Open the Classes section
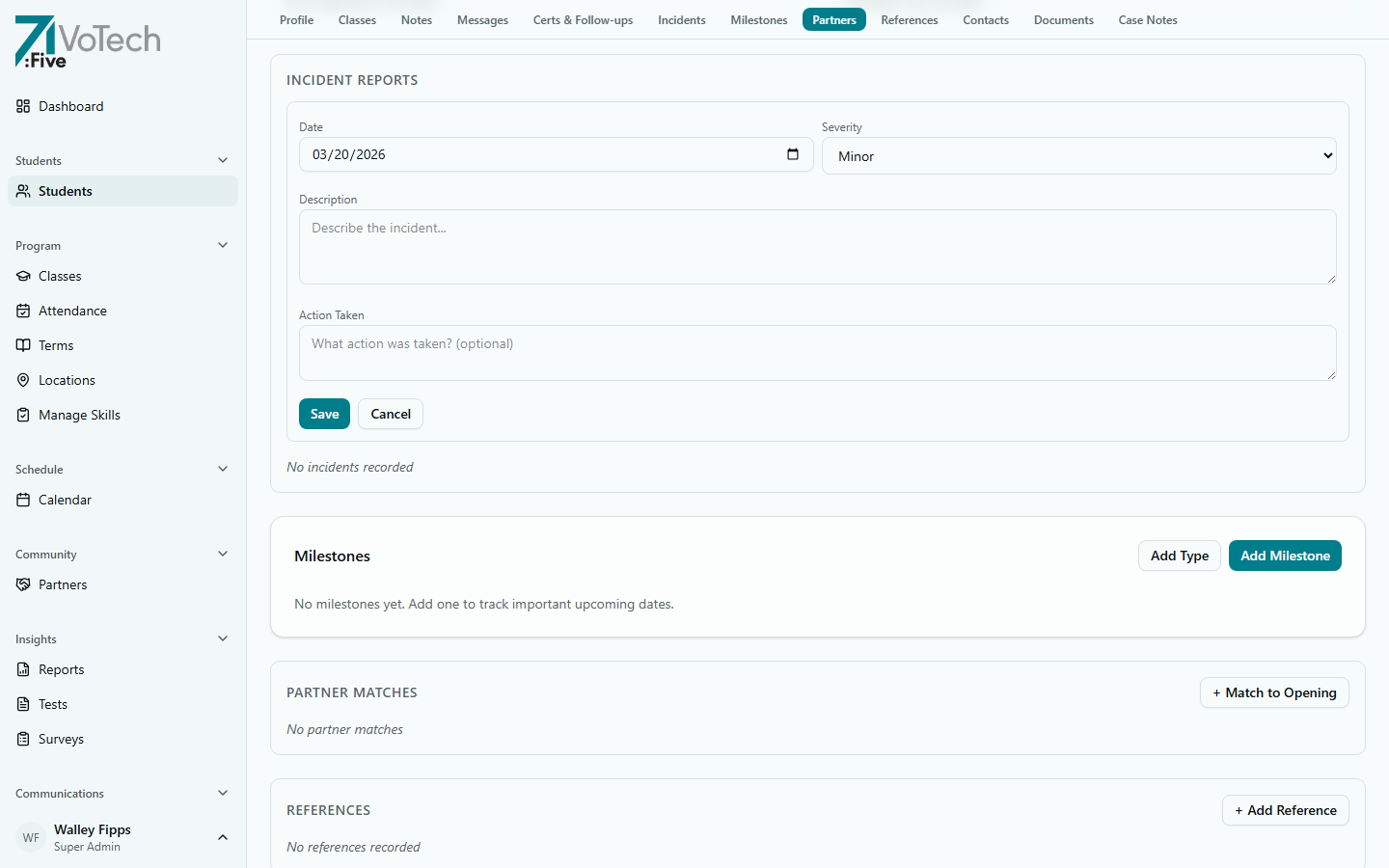The image size is (1389, 868). (x=60, y=276)
